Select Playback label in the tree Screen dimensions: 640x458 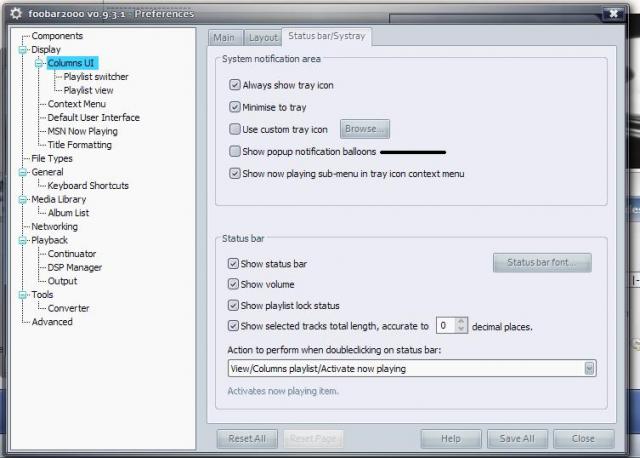click(x=49, y=240)
